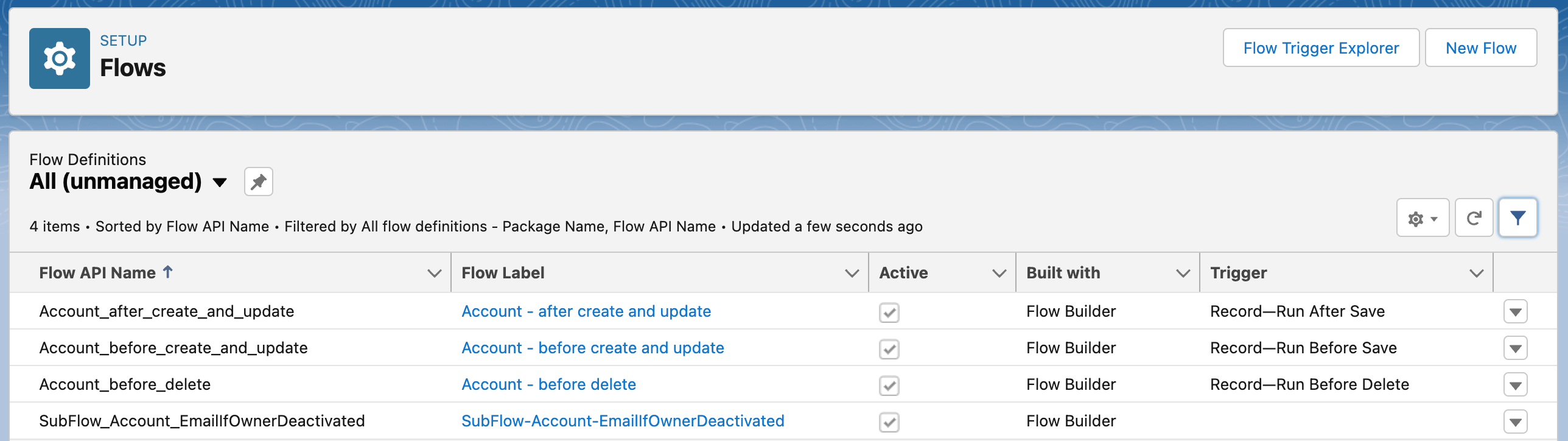Open Built with column menu chevron
The height and width of the screenshot is (441, 1568).
click(x=1183, y=273)
